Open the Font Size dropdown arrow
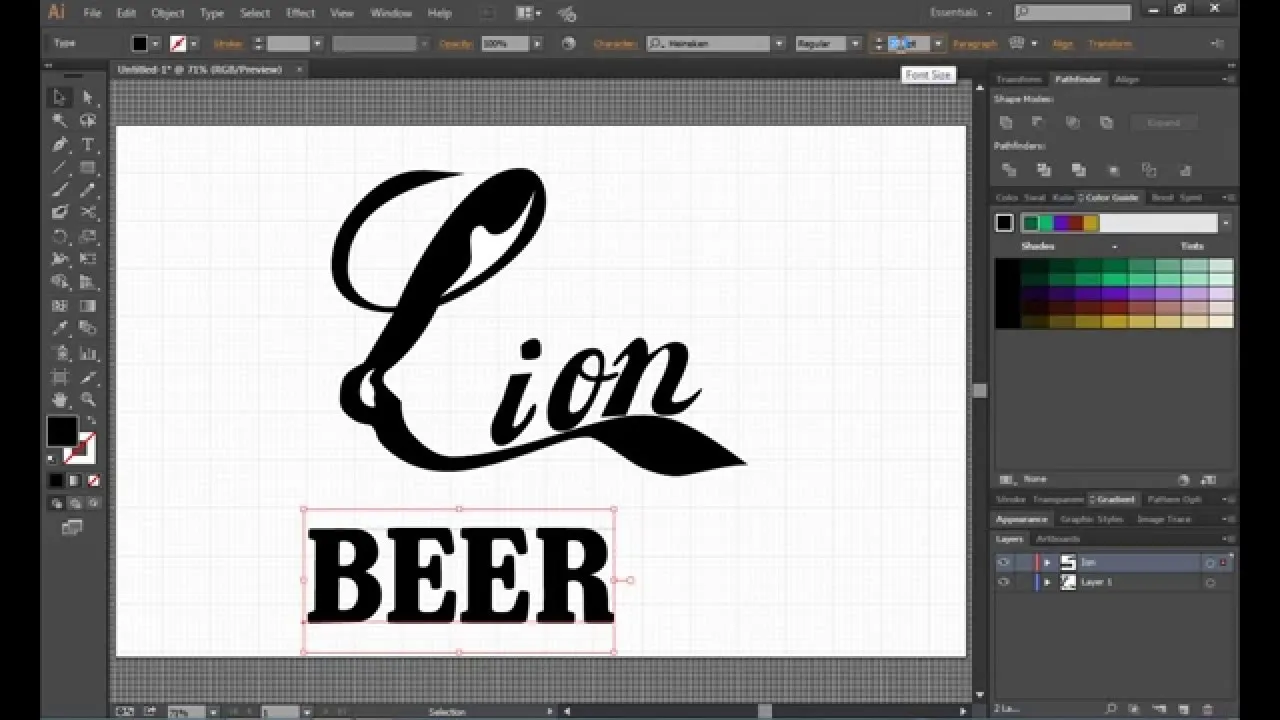The height and width of the screenshot is (720, 1280). (937, 44)
